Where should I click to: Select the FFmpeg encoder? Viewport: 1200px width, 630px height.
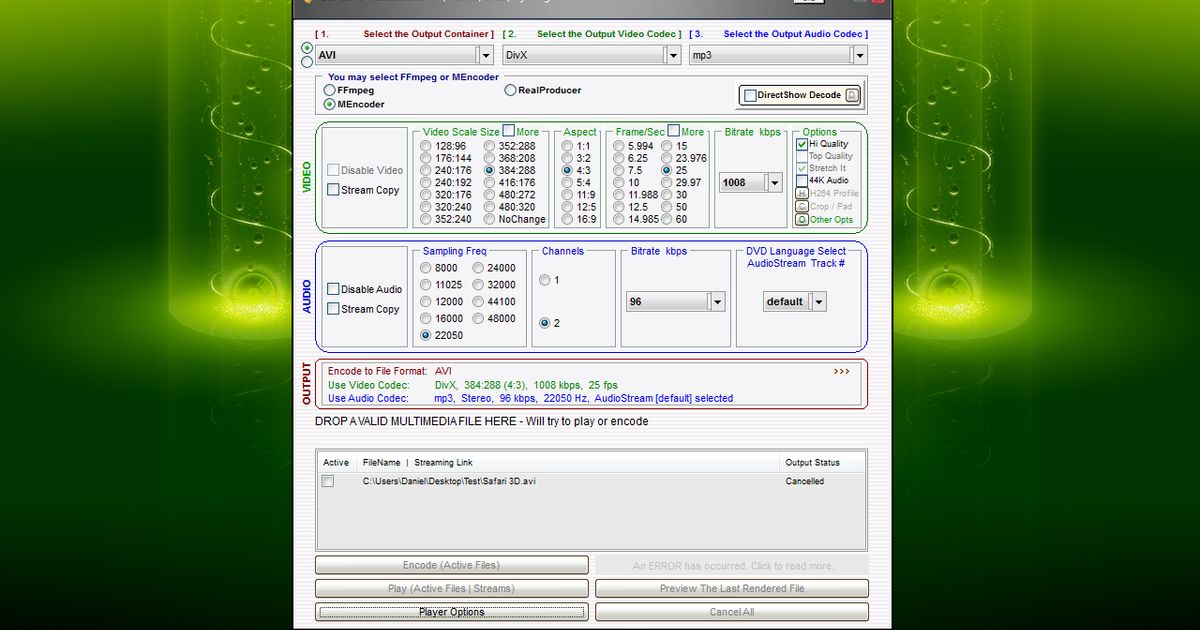click(x=329, y=90)
